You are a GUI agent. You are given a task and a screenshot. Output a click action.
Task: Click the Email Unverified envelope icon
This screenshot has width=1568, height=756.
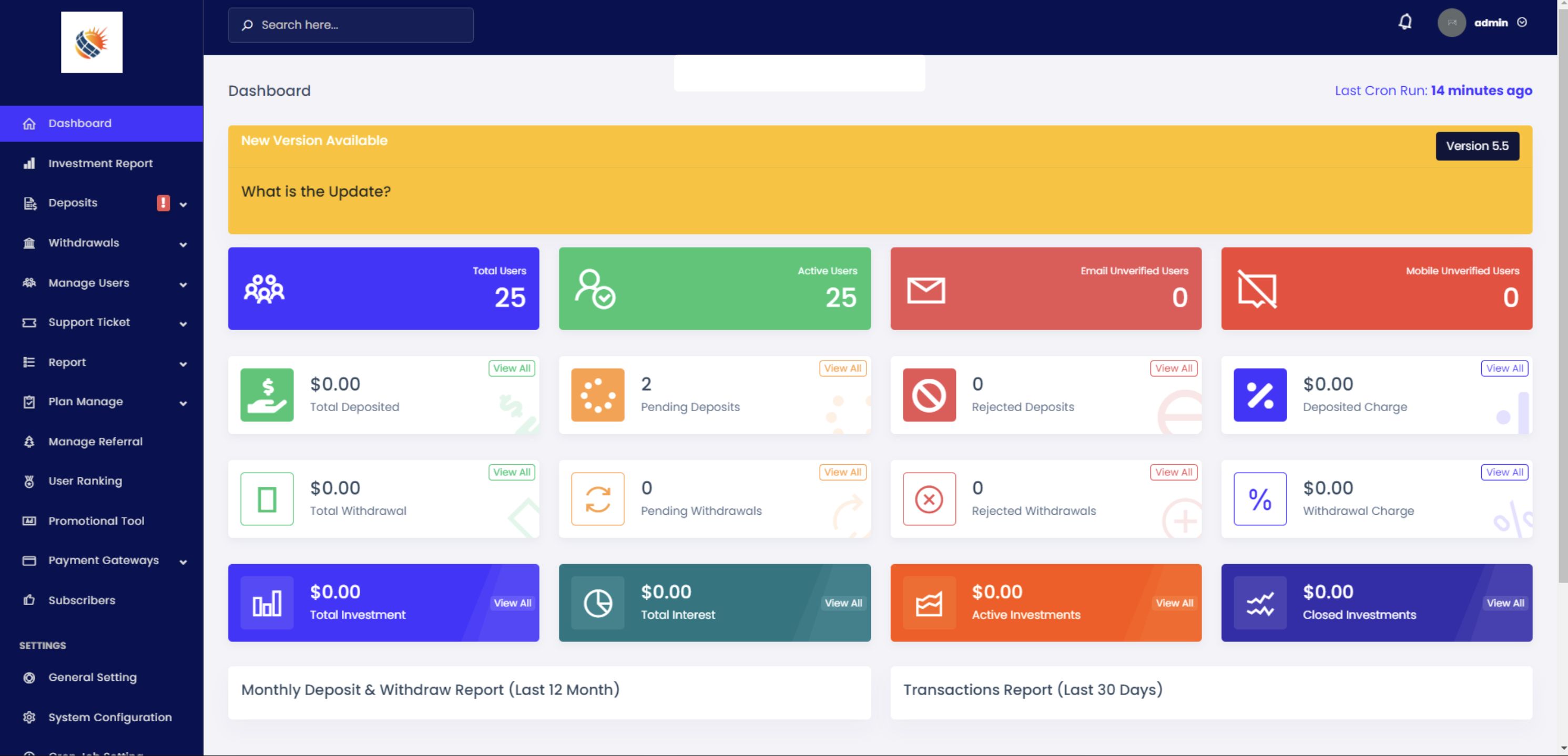point(926,290)
